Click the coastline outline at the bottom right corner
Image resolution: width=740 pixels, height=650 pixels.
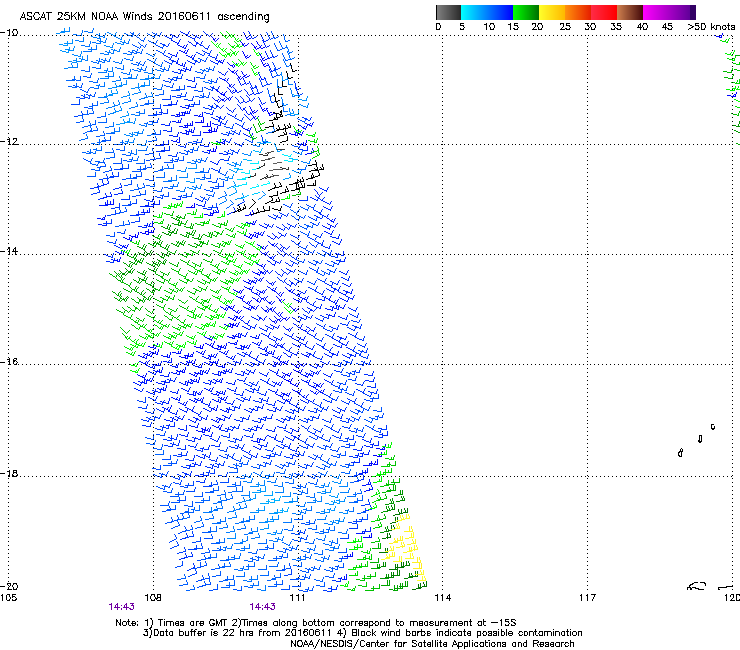710,586
